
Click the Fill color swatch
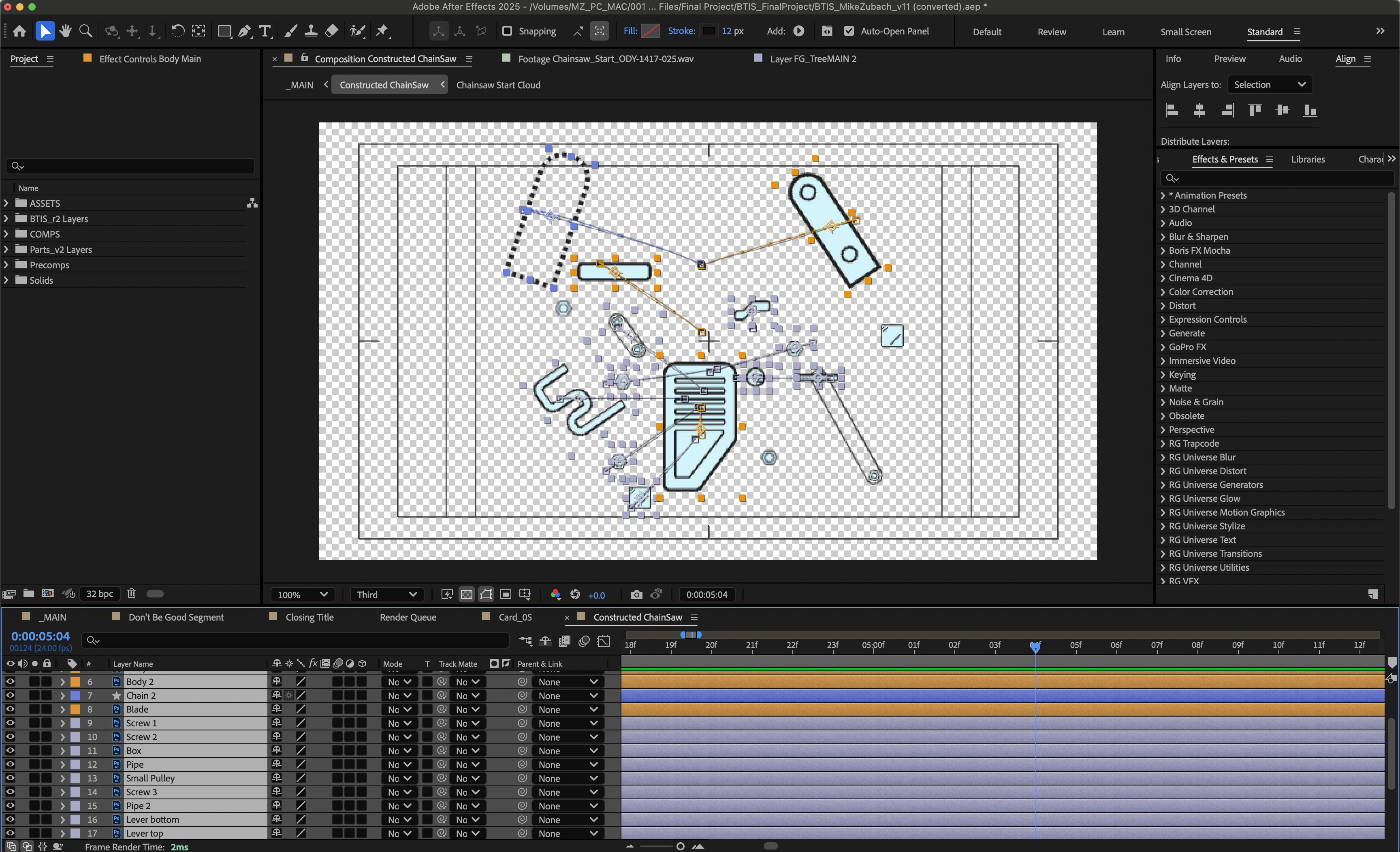[x=650, y=31]
